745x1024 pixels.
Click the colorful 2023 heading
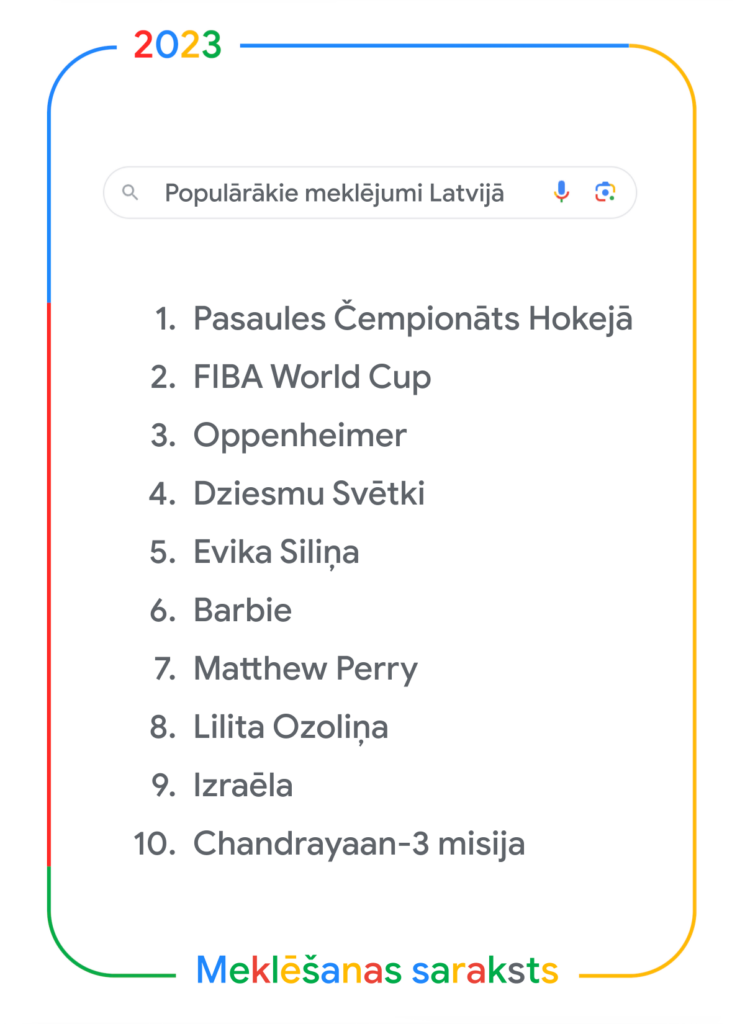coord(177,44)
